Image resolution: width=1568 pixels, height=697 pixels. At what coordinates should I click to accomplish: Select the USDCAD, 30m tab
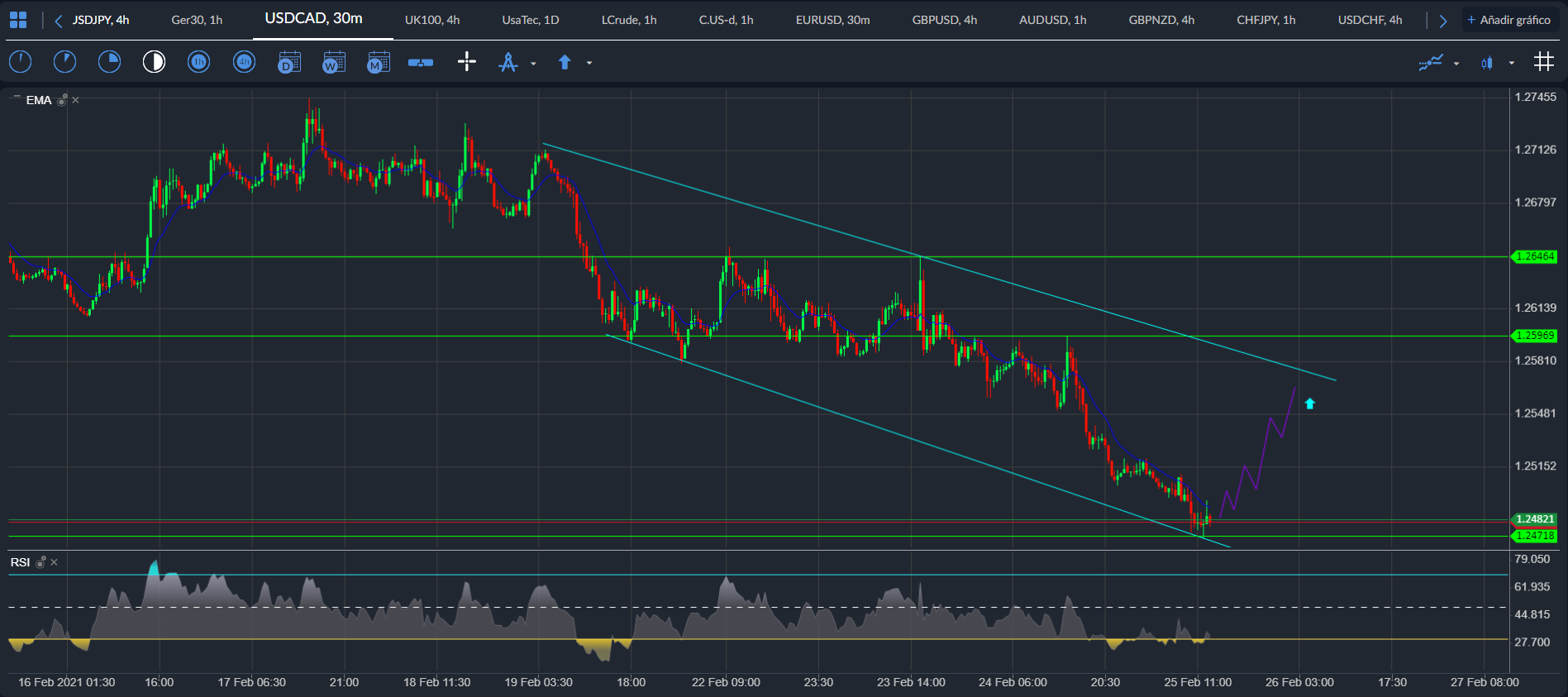coord(313,18)
